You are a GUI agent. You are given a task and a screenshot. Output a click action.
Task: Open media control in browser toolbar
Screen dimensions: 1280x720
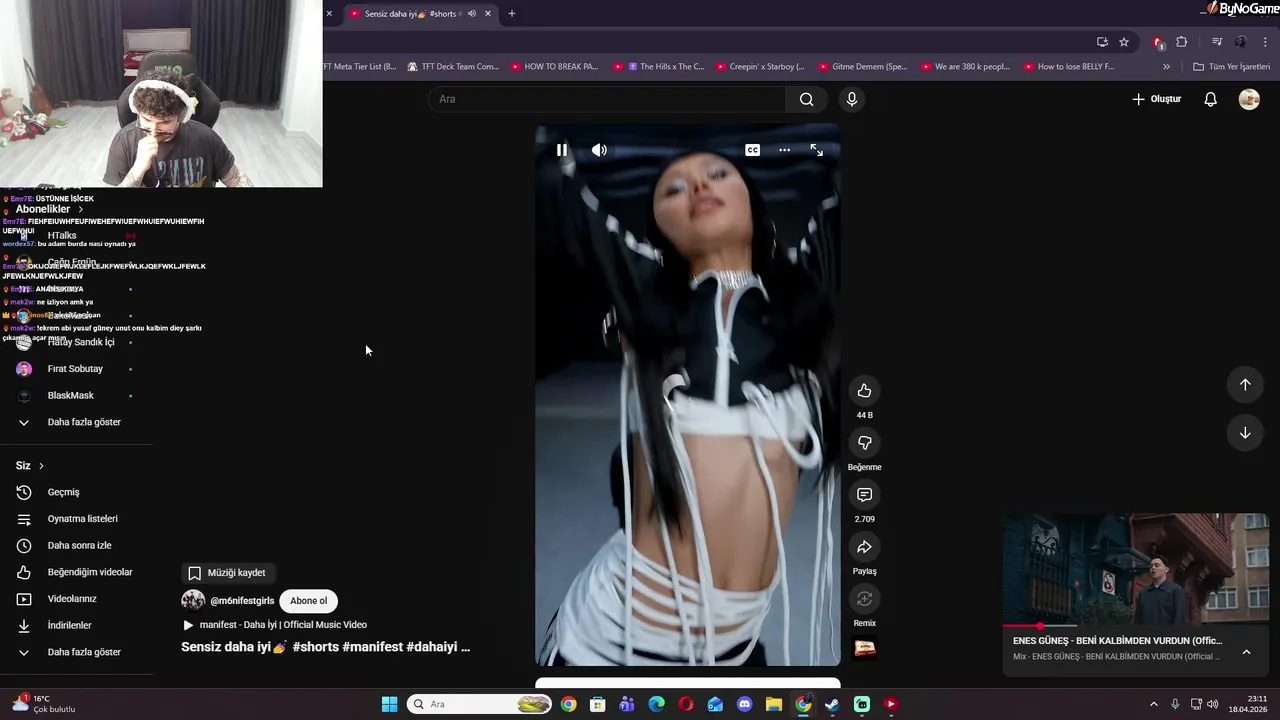1217,42
